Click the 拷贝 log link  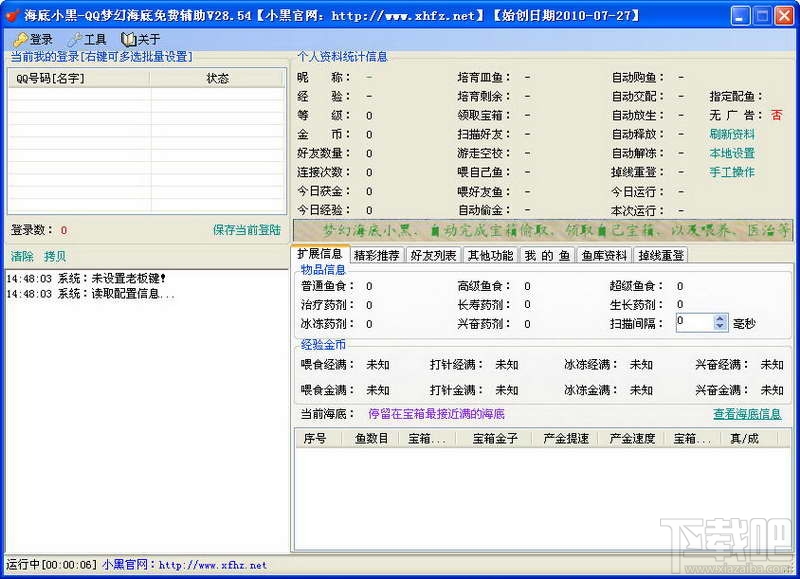coord(55,257)
